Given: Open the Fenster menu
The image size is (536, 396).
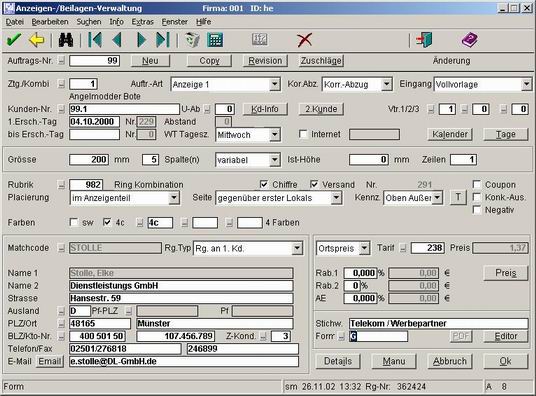Looking at the screenshot, I should [x=175, y=22].
